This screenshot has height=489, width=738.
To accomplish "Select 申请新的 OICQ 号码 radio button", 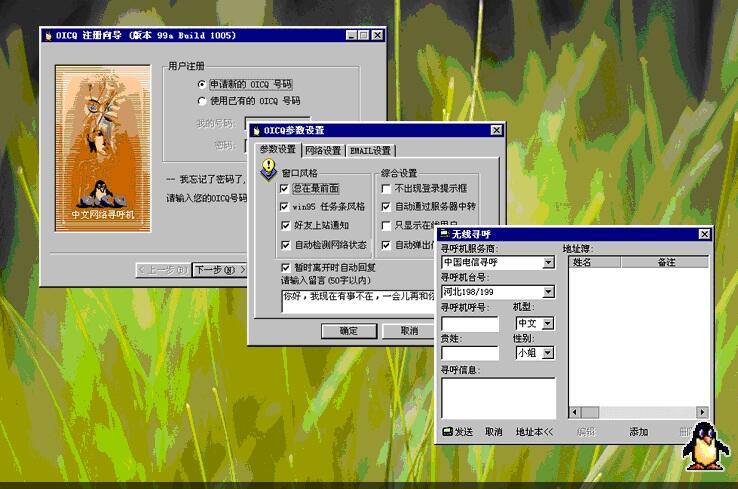I will point(202,84).
